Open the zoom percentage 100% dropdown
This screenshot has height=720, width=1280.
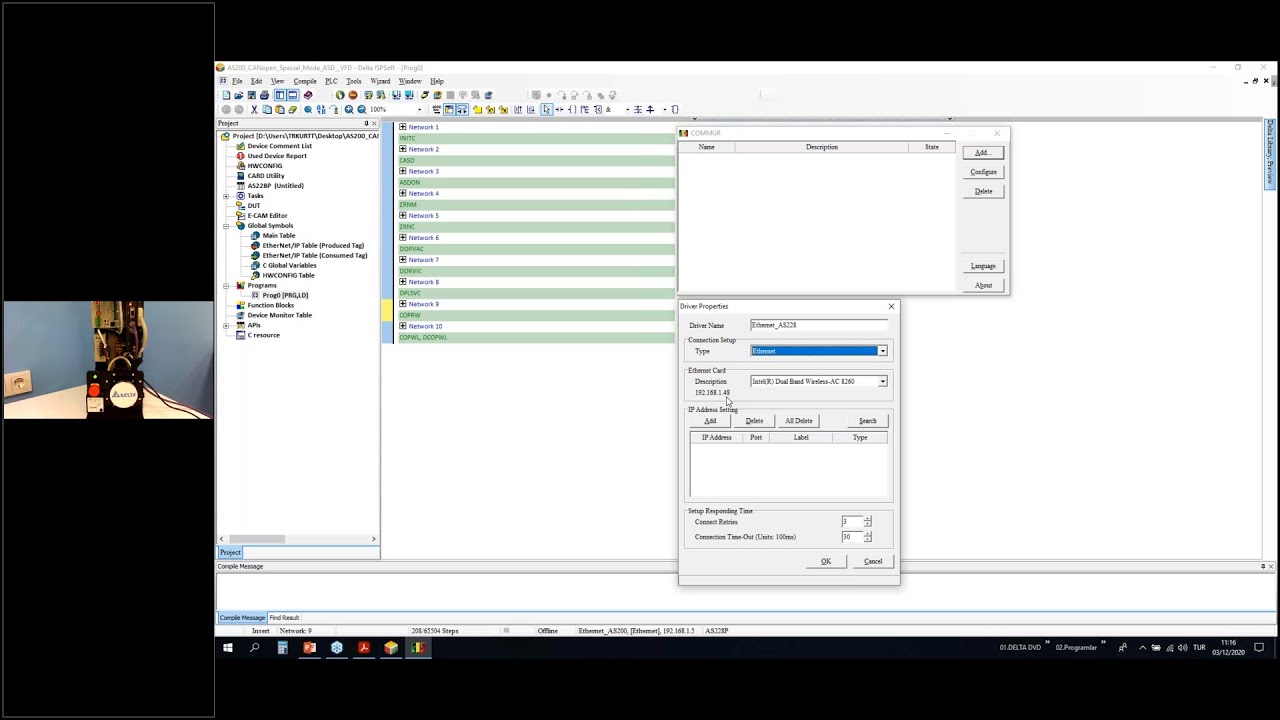[419, 109]
